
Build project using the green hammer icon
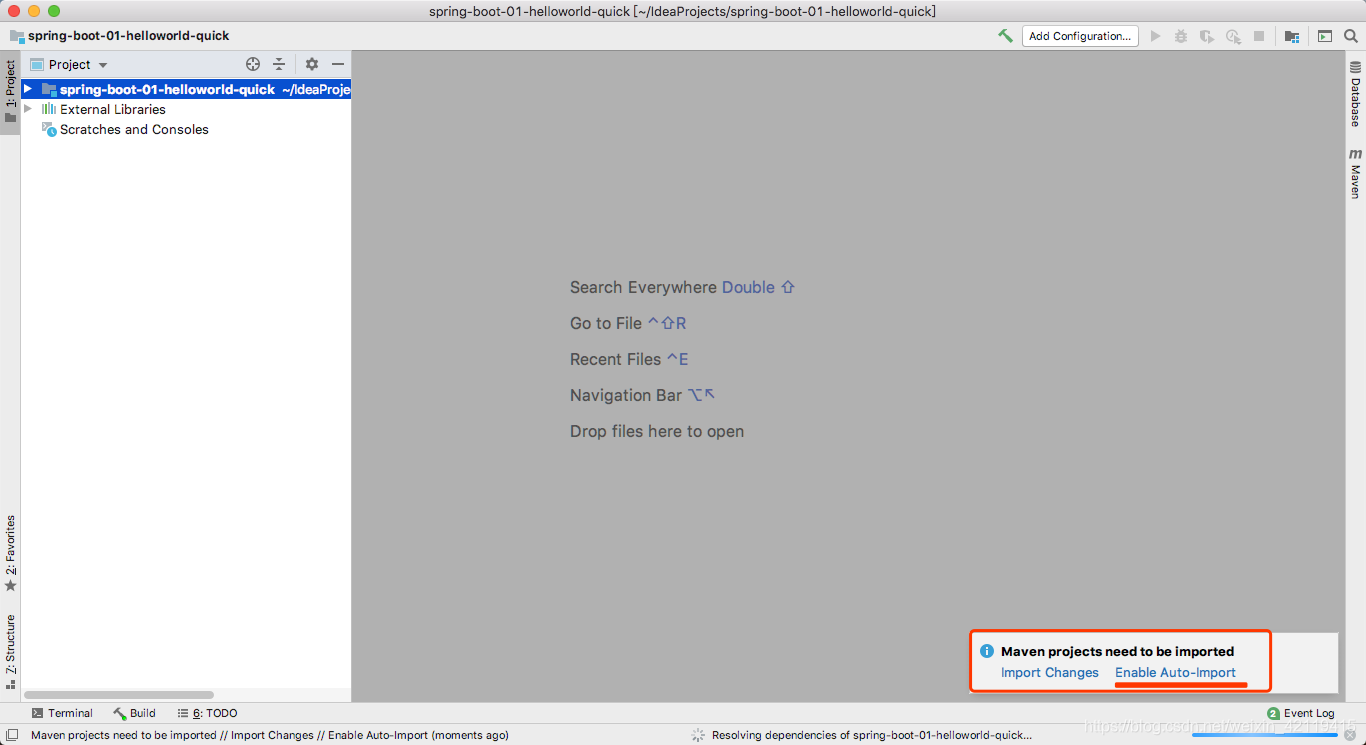[1005, 36]
